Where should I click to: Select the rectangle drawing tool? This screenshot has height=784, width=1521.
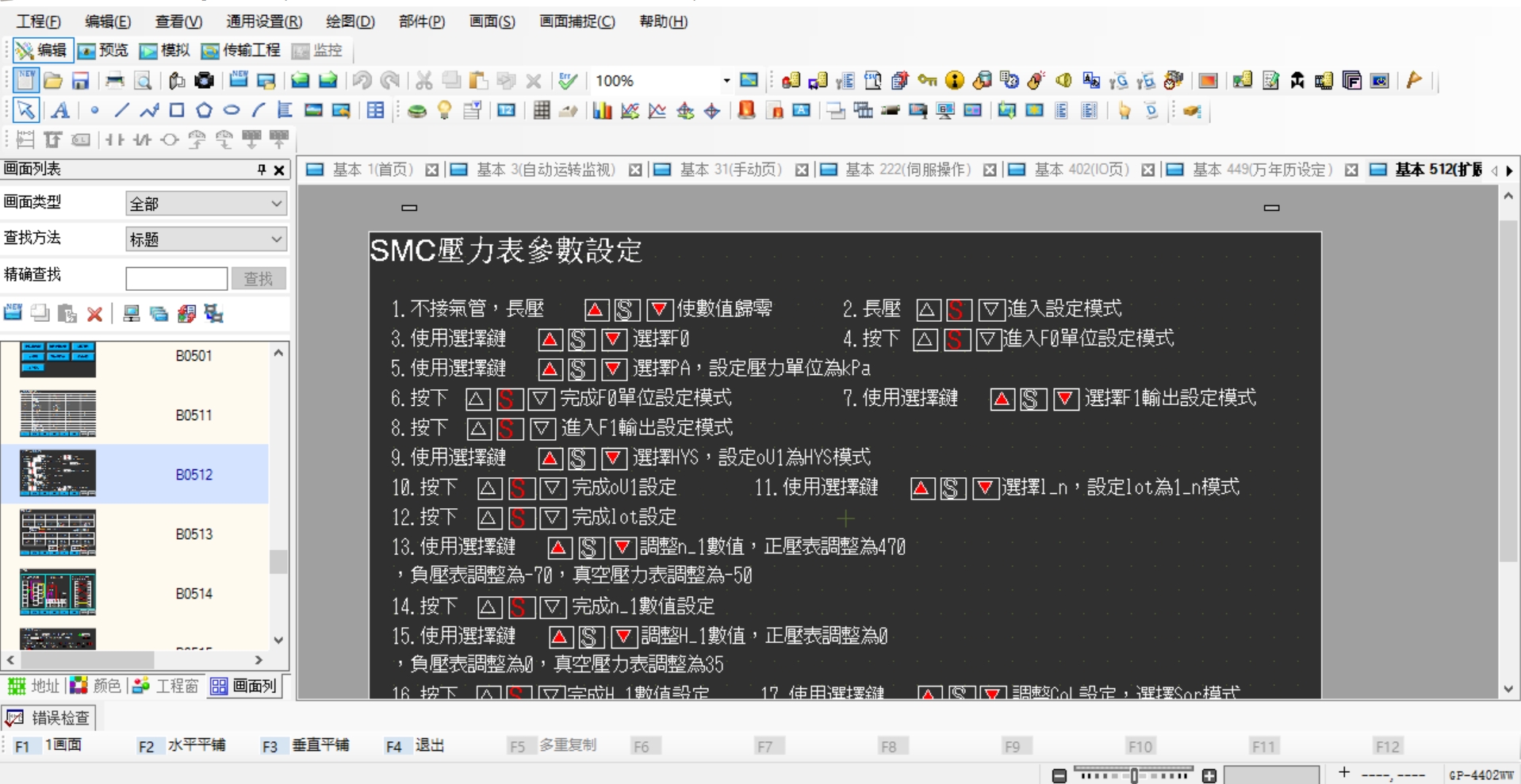(177, 110)
